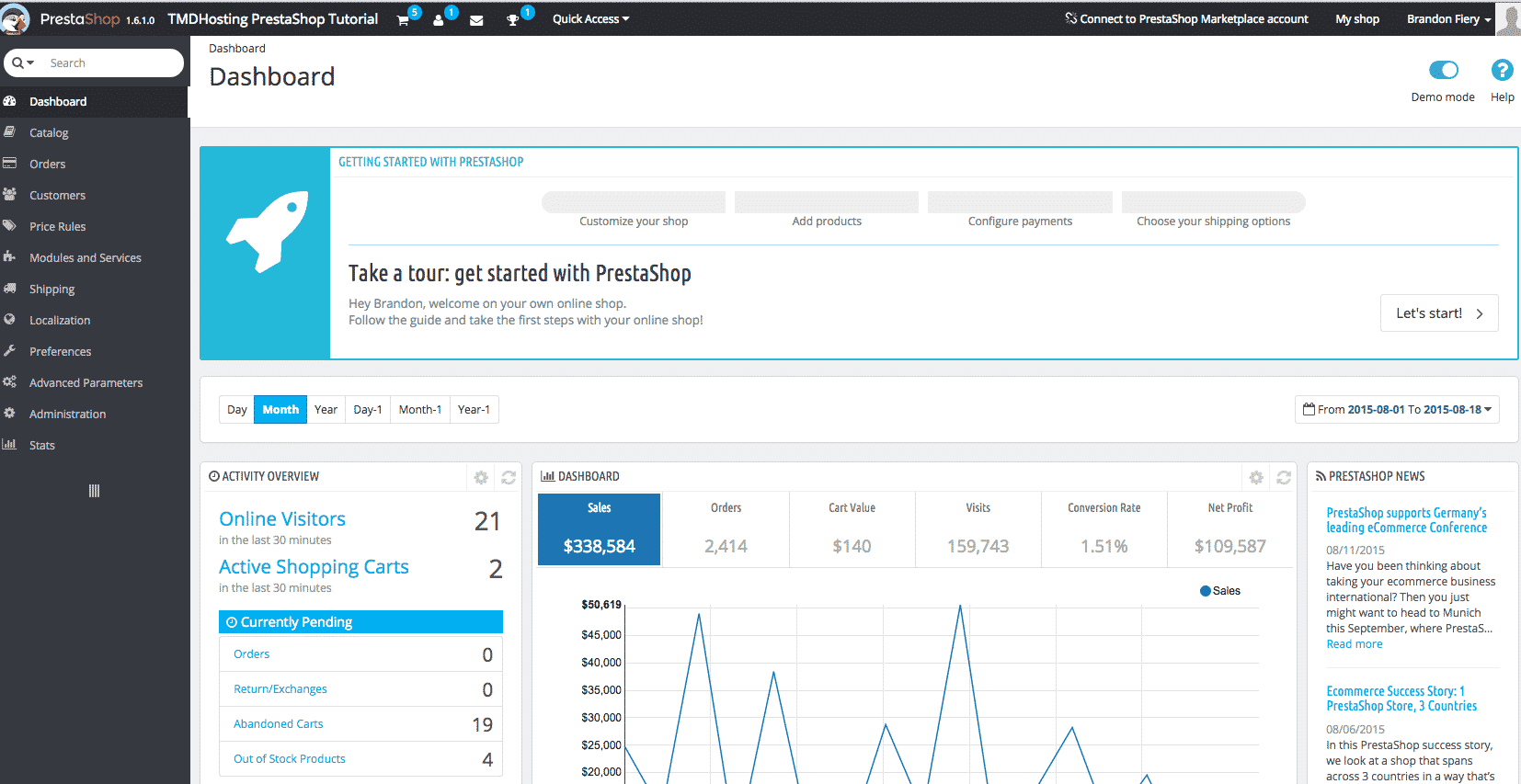Click the Price Rules tag icon
The width and height of the screenshot is (1521, 784).
[9, 226]
